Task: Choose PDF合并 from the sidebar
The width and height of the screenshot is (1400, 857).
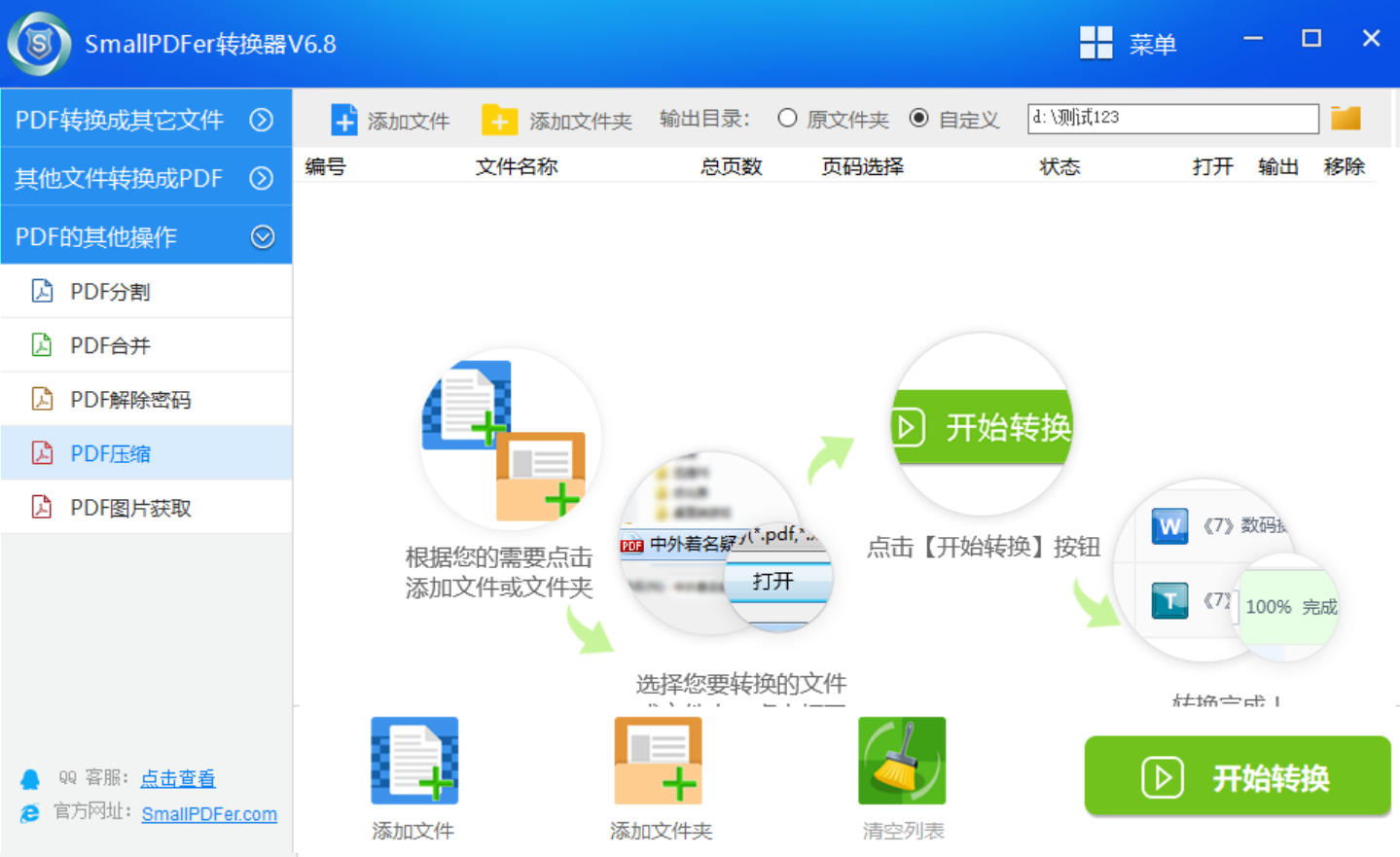Action: click(x=110, y=345)
